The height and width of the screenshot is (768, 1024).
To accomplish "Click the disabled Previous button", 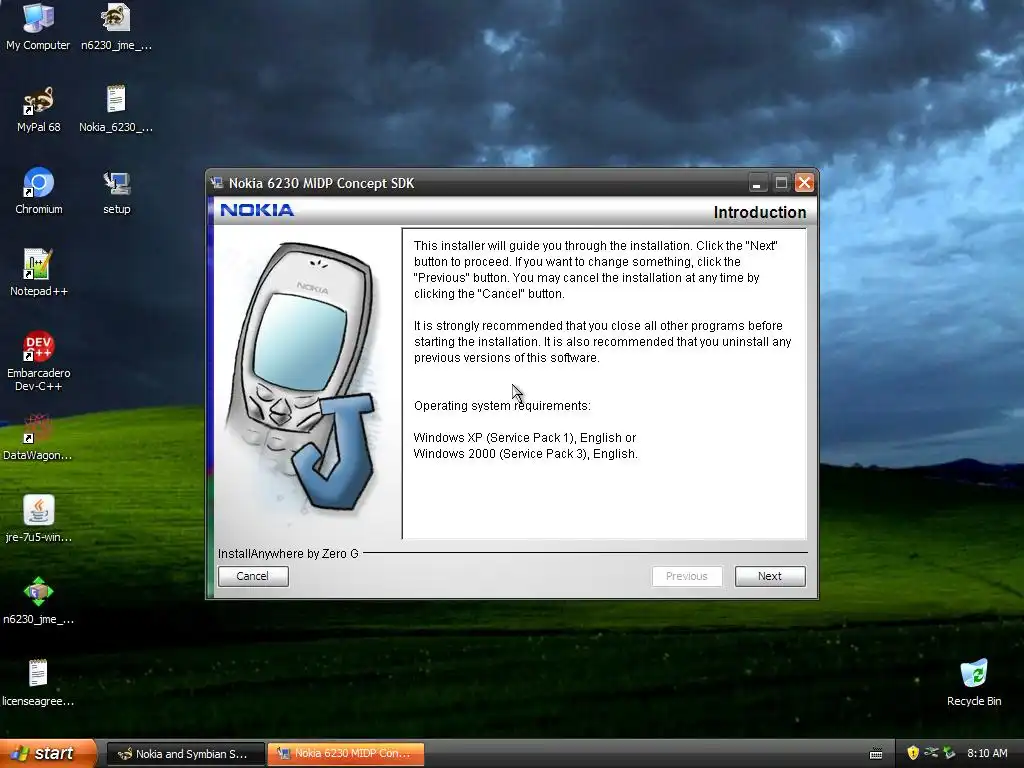I will pos(687,576).
